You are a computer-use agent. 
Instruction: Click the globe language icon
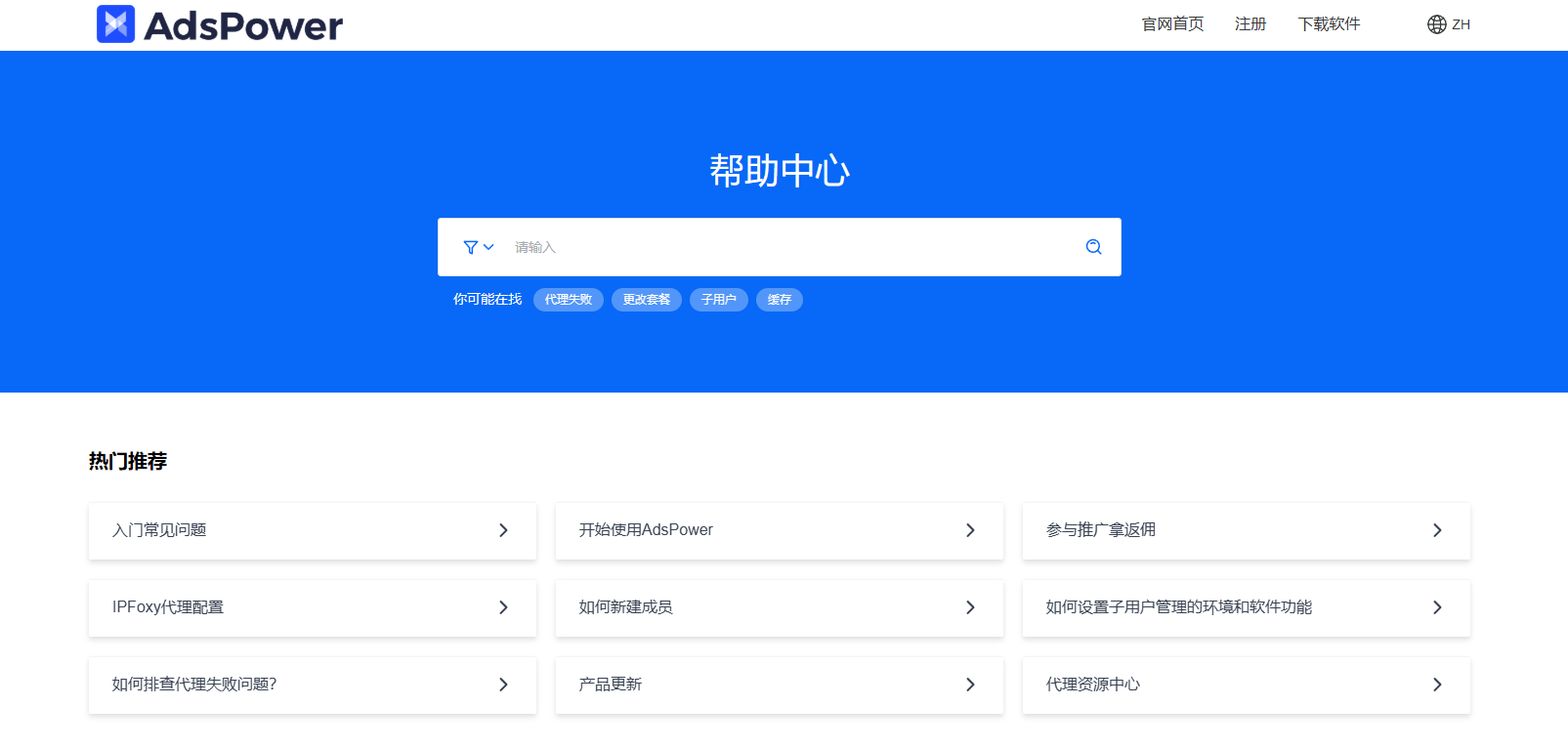tap(1436, 24)
